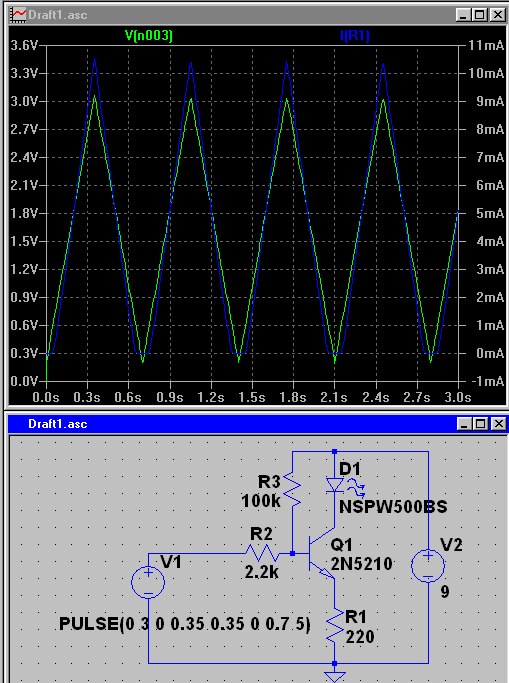Image resolution: width=509 pixels, height=683 pixels.
Task: Click the R2 resistor symbol
Action: pos(262,554)
